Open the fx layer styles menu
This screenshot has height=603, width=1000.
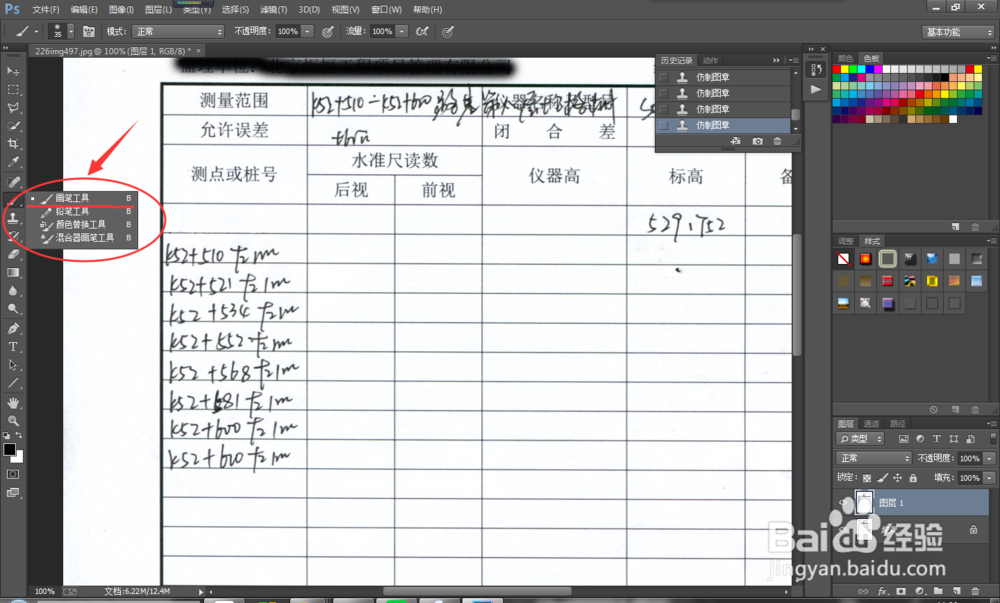point(882,591)
